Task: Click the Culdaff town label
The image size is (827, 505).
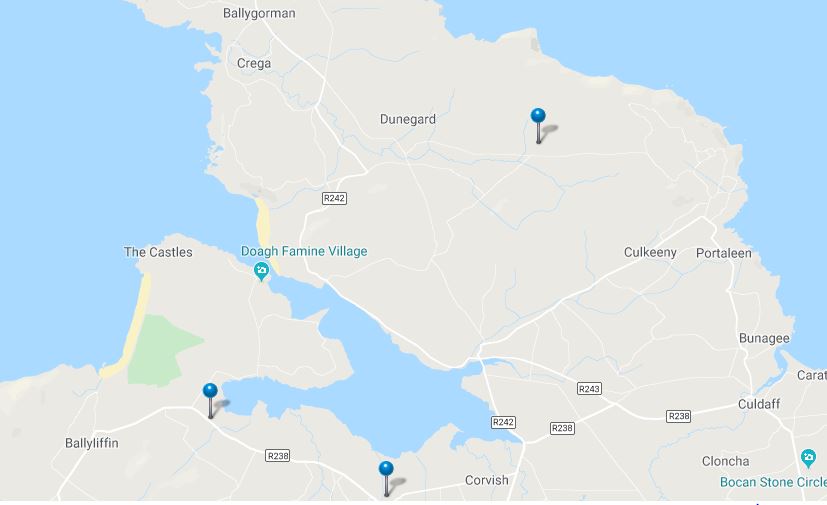Action: pos(758,404)
